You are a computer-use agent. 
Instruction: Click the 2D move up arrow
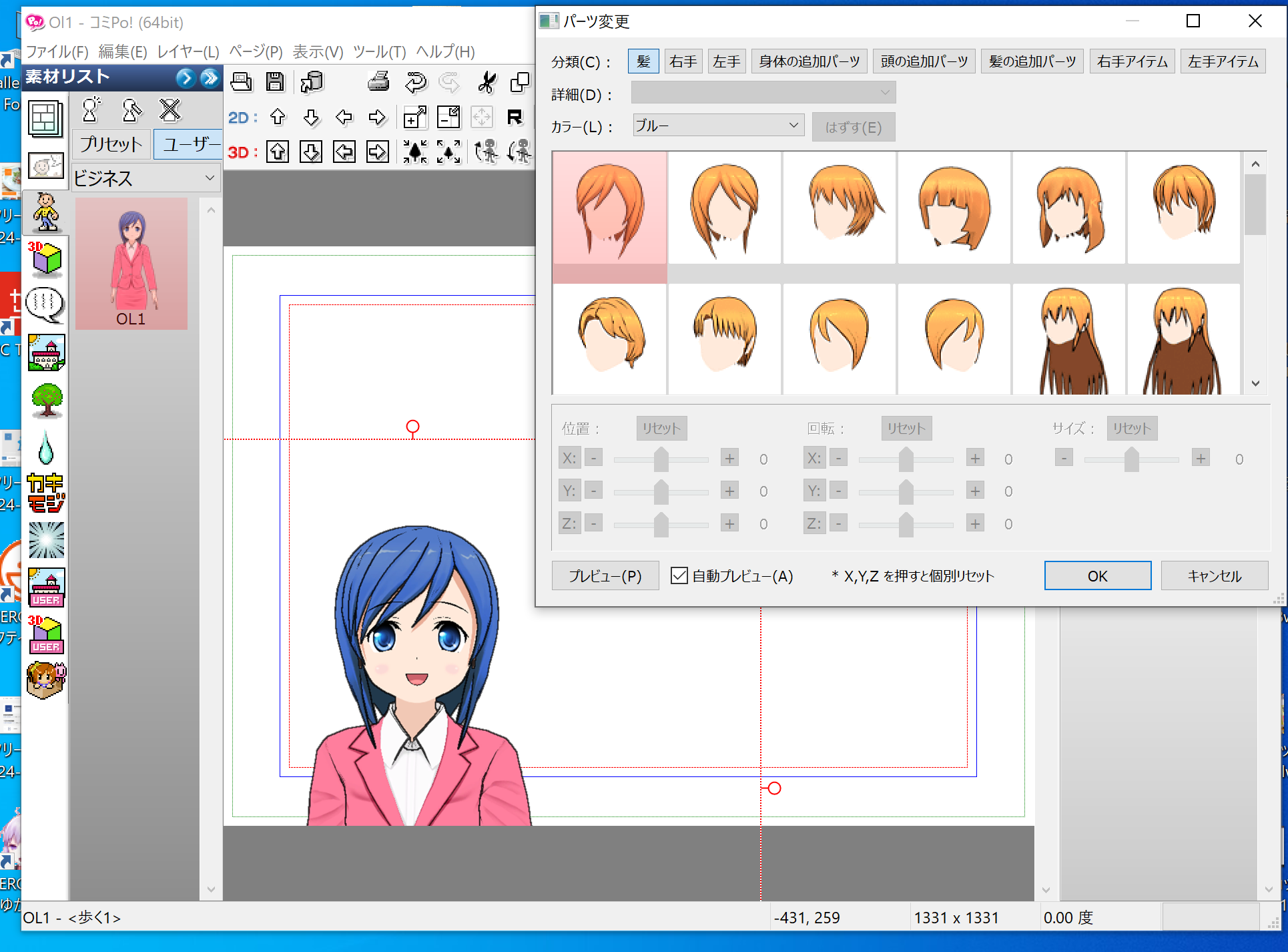[278, 117]
